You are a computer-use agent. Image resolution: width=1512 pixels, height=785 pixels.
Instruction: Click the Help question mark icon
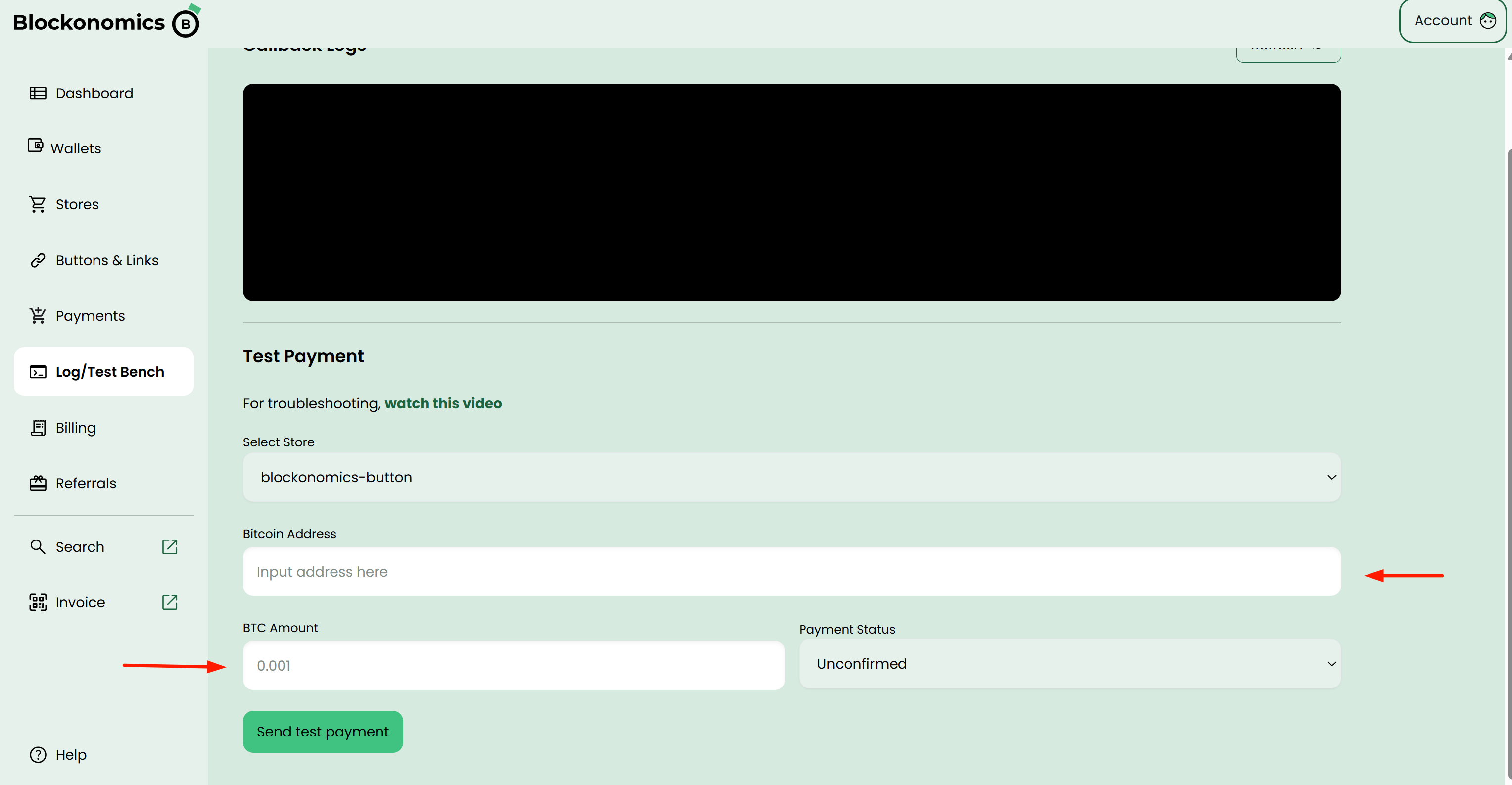click(38, 754)
